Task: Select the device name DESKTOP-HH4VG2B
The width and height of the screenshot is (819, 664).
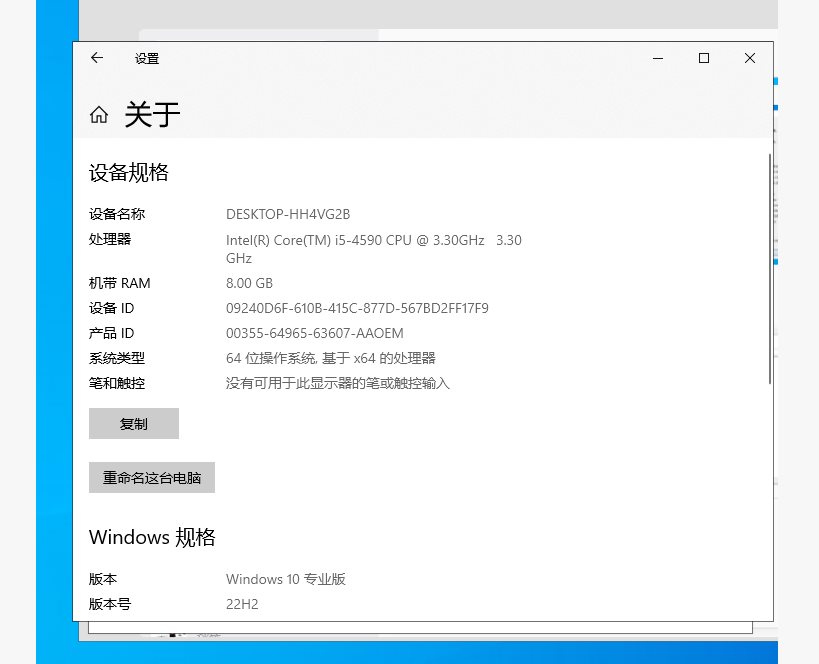Action: click(x=288, y=214)
